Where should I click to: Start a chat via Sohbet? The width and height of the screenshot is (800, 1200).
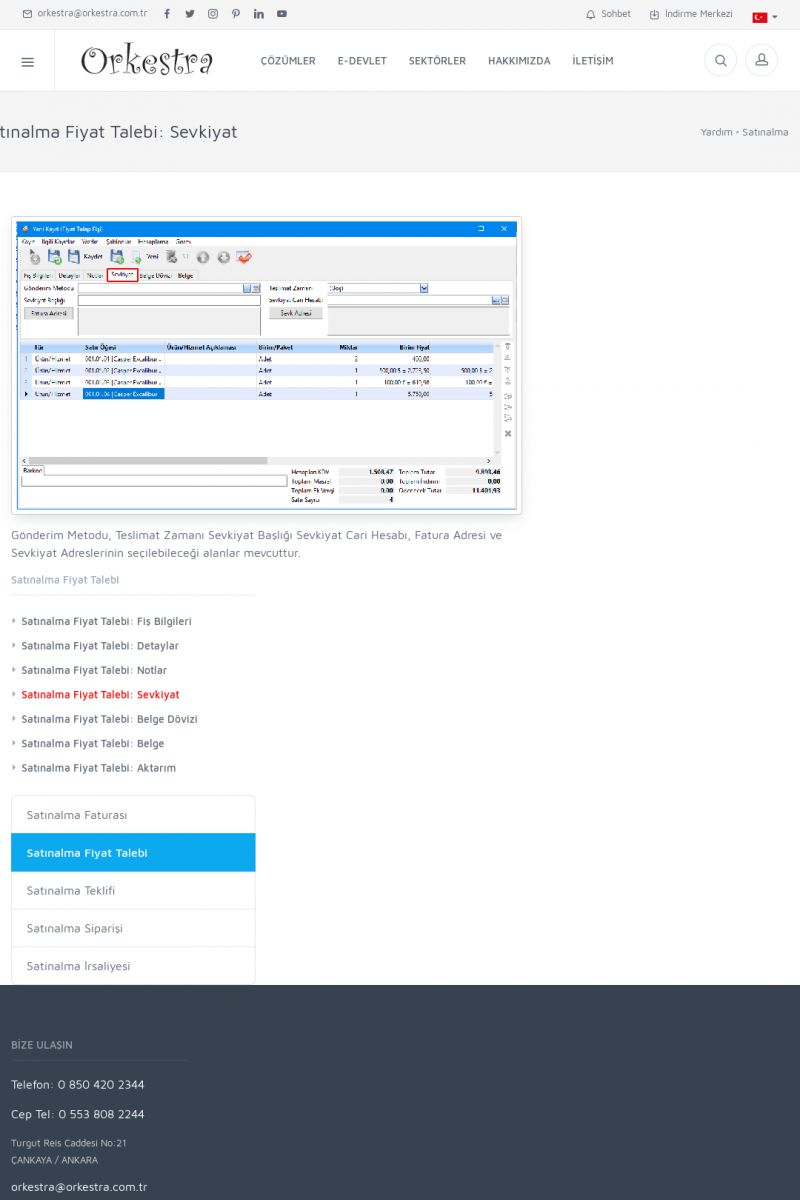coord(608,14)
